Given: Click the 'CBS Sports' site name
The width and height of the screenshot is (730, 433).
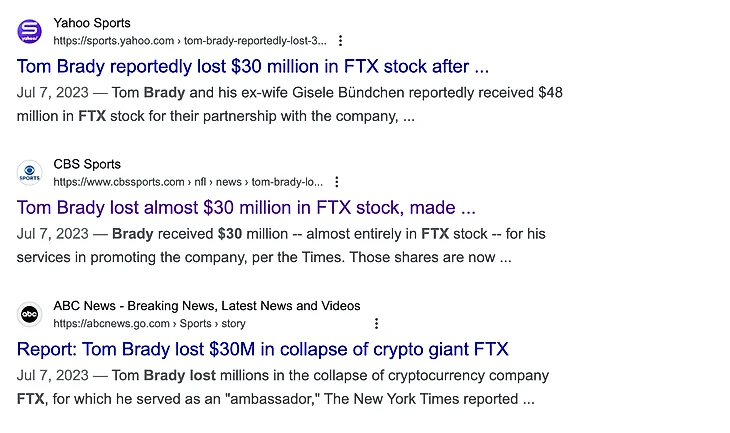Looking at the screenshot, I should pos(87,164).
